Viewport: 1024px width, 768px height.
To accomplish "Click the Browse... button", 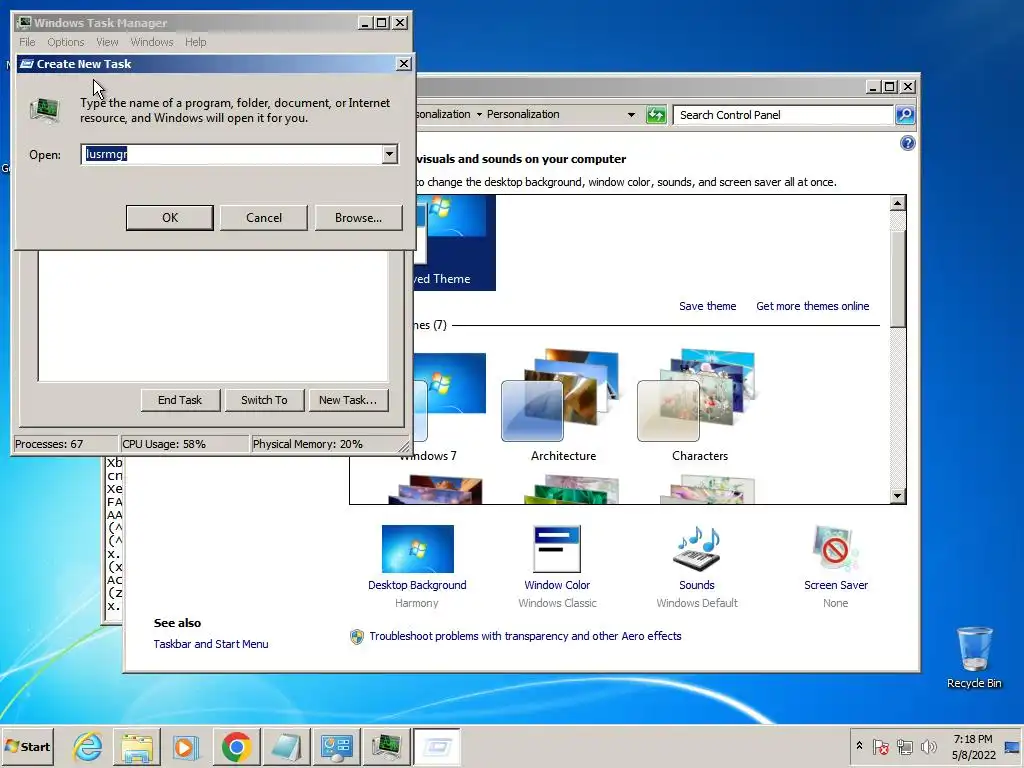I will 359,217.
